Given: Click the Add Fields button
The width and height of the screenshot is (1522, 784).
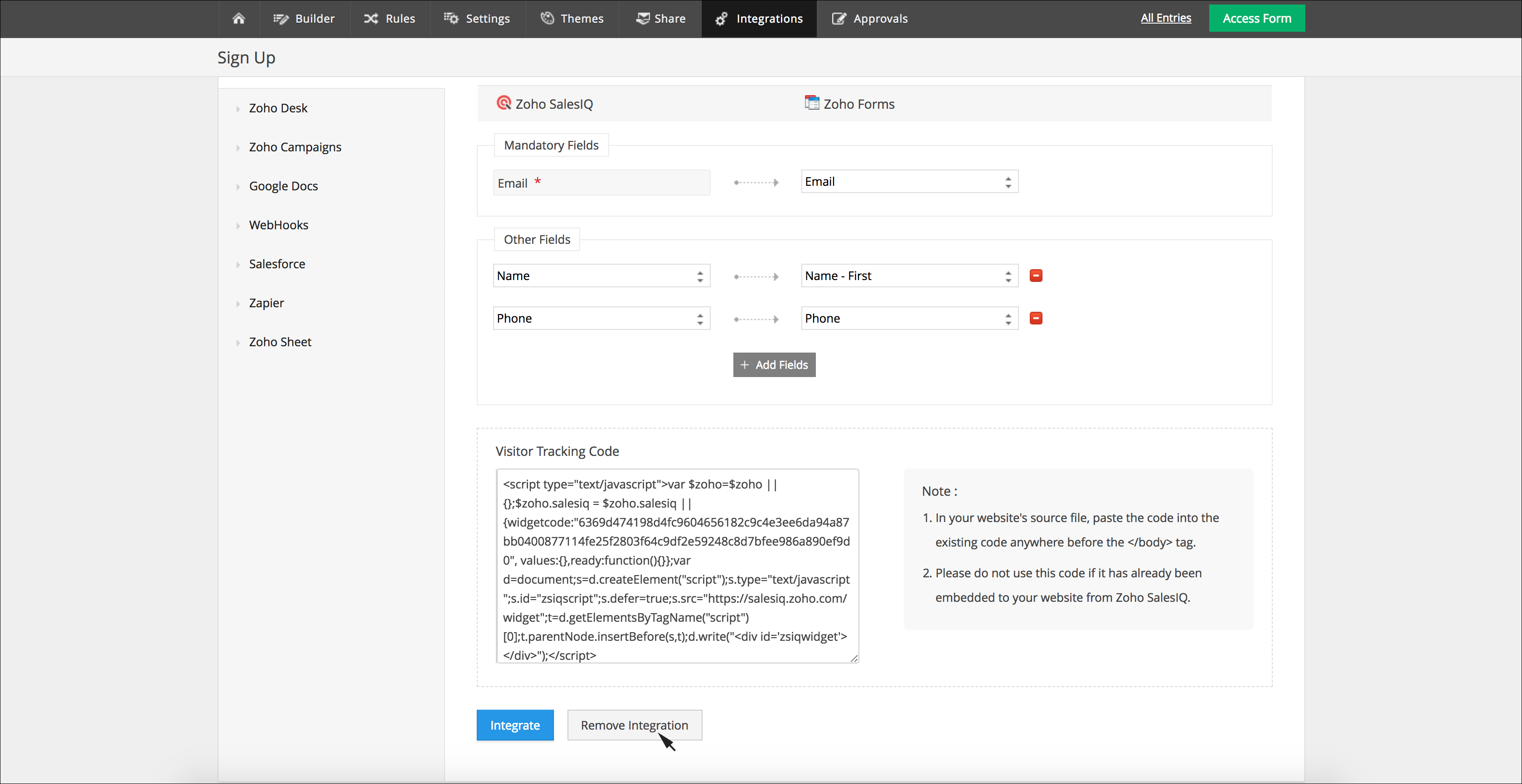Looking at the screenshot, I should (x=774, y=365).
